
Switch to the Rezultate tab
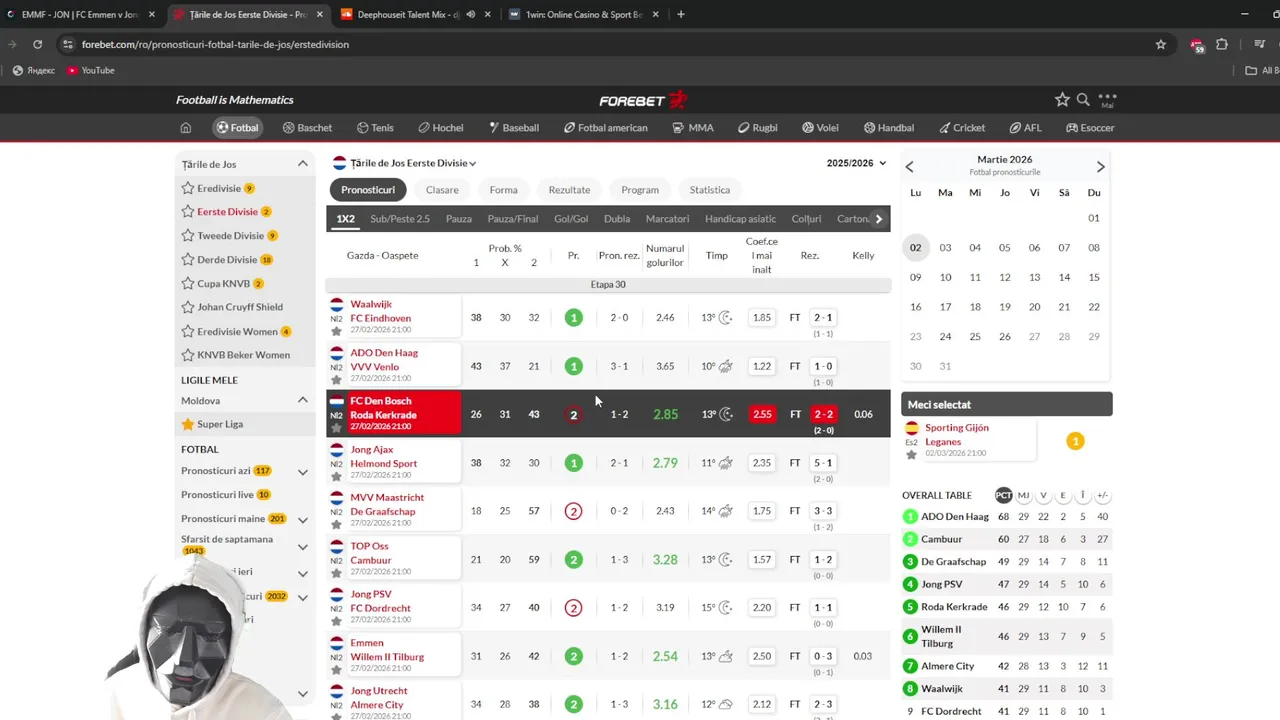point(569,190)
